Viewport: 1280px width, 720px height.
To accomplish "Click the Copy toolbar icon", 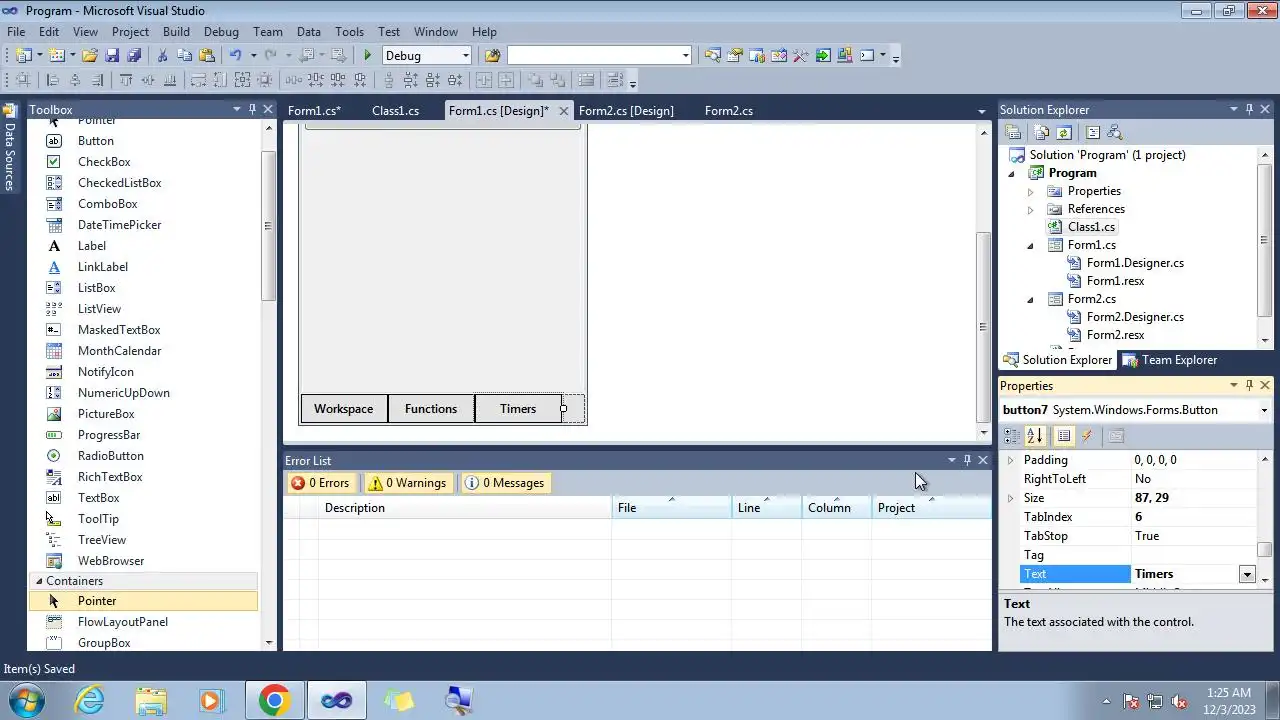I will point(185,55).
